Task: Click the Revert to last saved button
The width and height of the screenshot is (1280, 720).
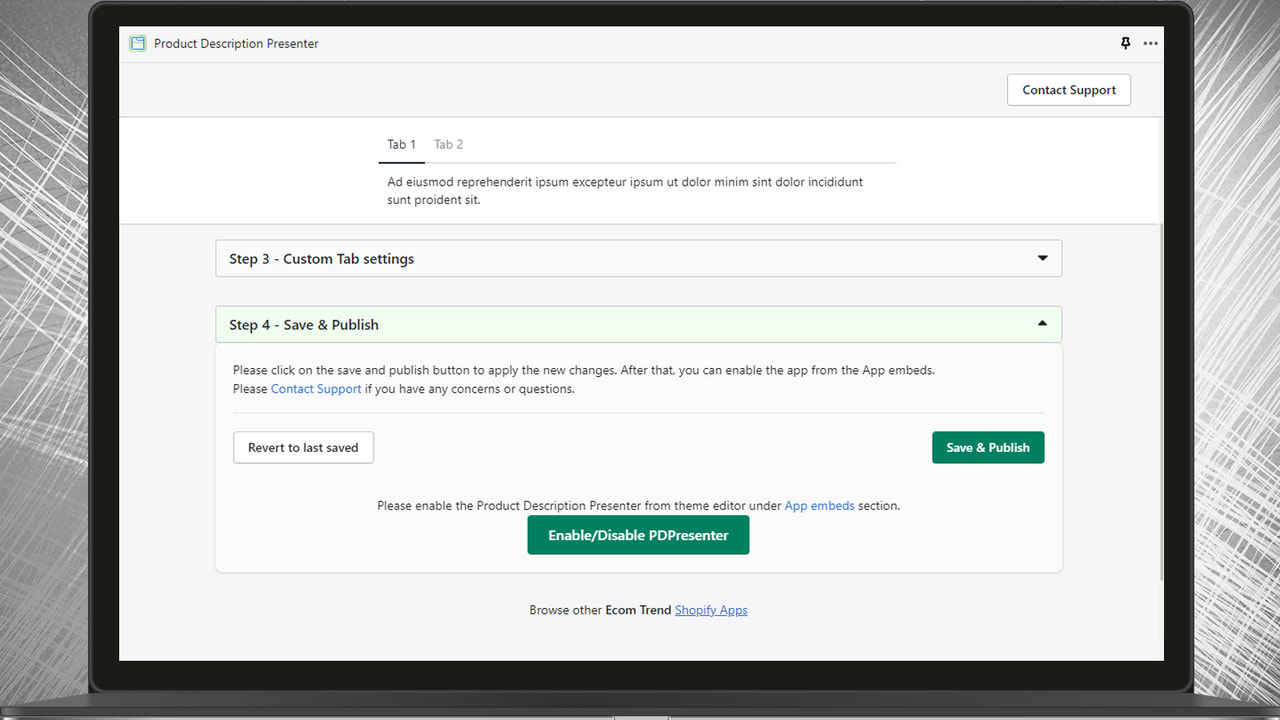Action: (303, 447)
